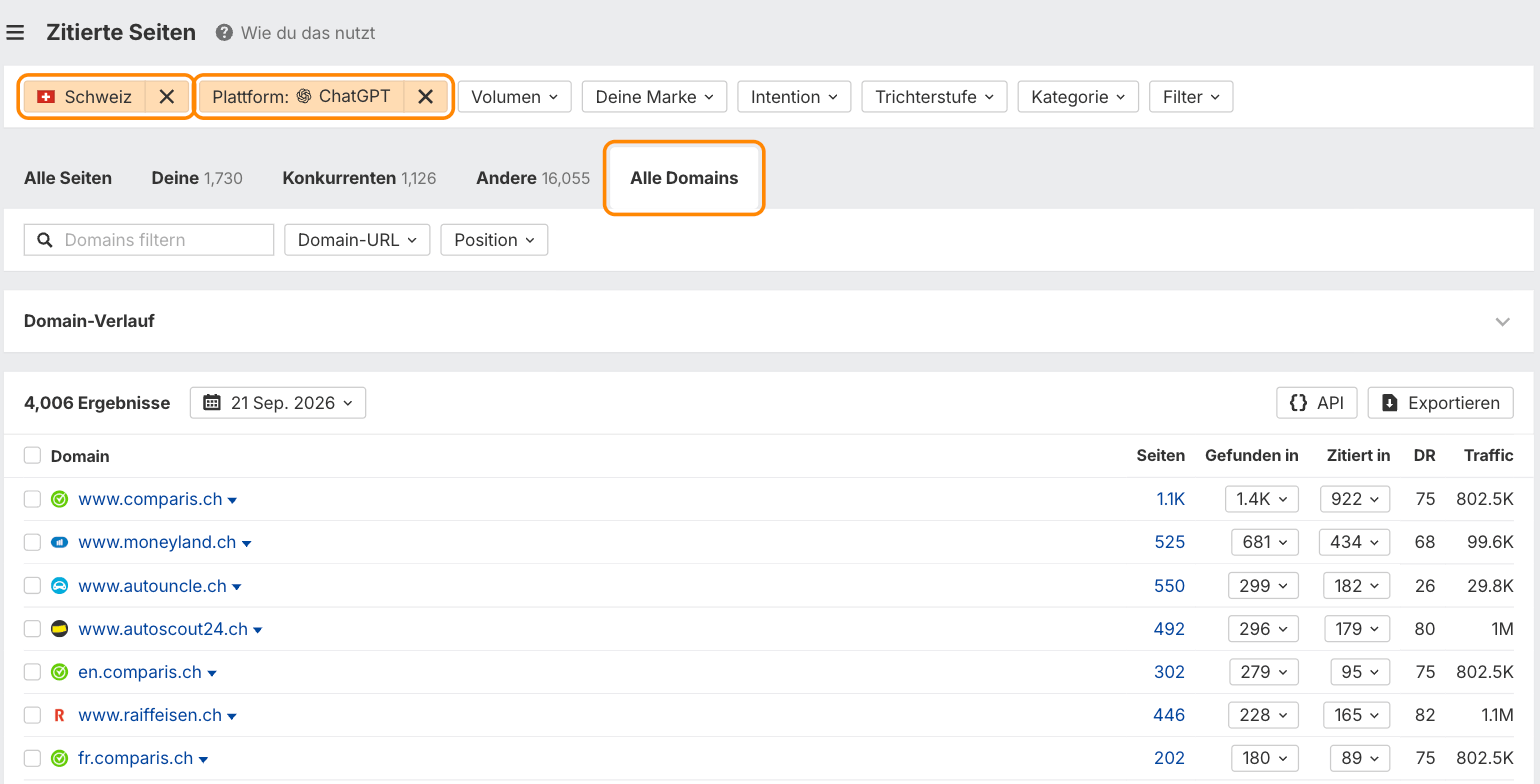
Task: Open the Konkurrenten tab
Action: [x=359, y=178]
